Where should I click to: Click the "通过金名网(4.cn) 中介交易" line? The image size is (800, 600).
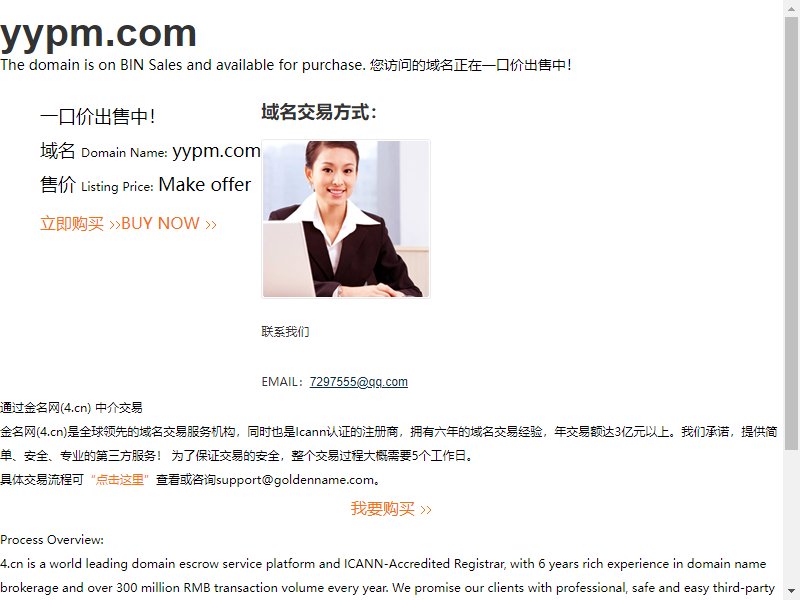[x=71, y=408]
